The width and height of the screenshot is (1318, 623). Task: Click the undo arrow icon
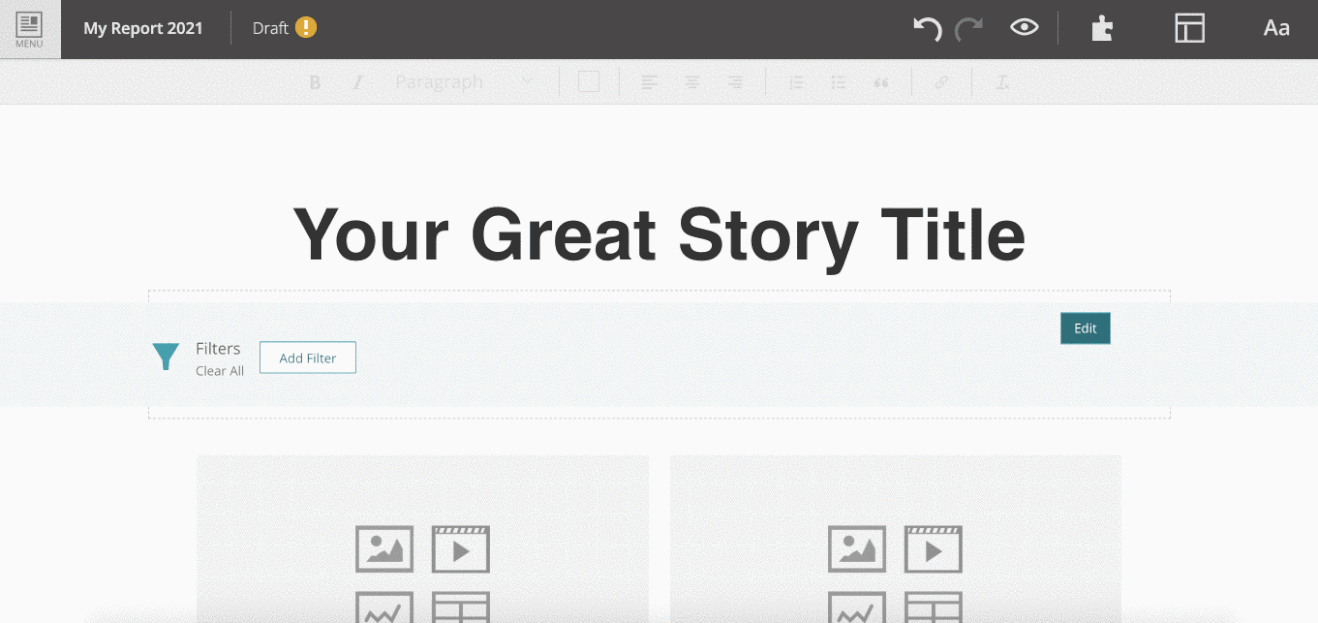(x=928, y=29)
